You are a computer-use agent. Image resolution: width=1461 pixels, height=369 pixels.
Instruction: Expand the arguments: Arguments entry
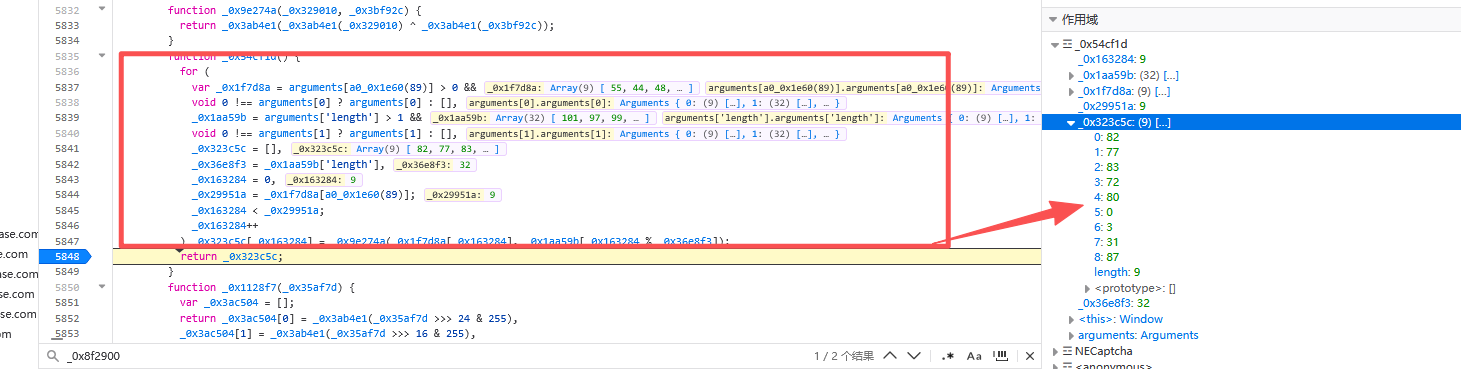[x=1072, y=335]
